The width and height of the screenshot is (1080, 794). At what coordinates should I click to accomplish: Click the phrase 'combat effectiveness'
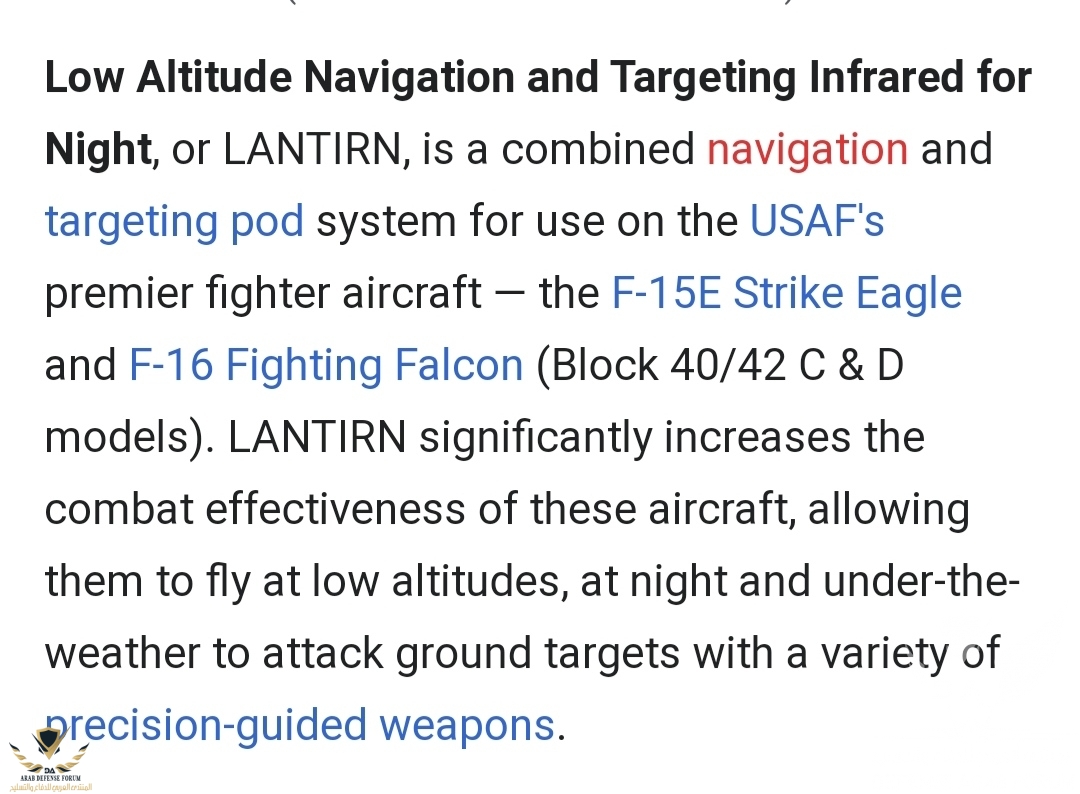pos(254,510)
